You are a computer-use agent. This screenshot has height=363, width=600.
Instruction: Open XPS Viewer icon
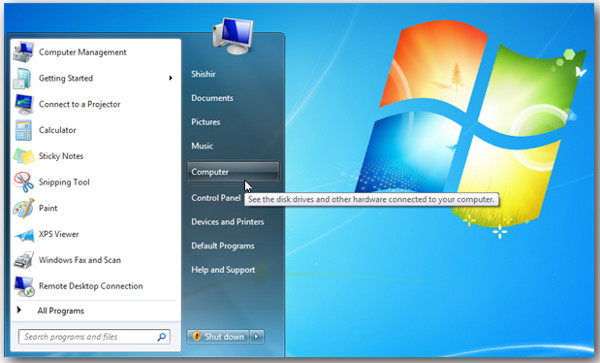coord(24,235)
